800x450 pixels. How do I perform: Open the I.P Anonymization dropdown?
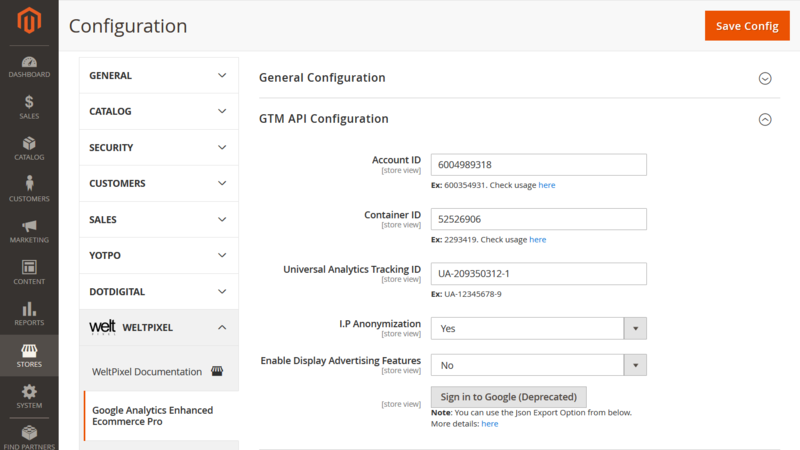(538, 329)
